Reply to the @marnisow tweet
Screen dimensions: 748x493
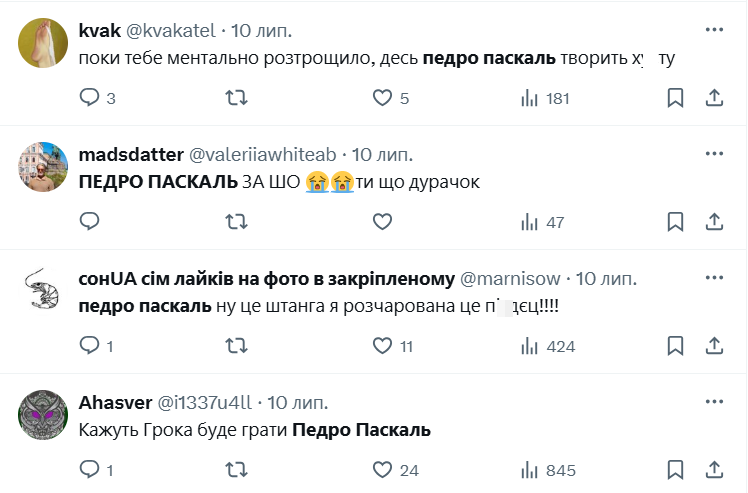click(x=90, y=346)
